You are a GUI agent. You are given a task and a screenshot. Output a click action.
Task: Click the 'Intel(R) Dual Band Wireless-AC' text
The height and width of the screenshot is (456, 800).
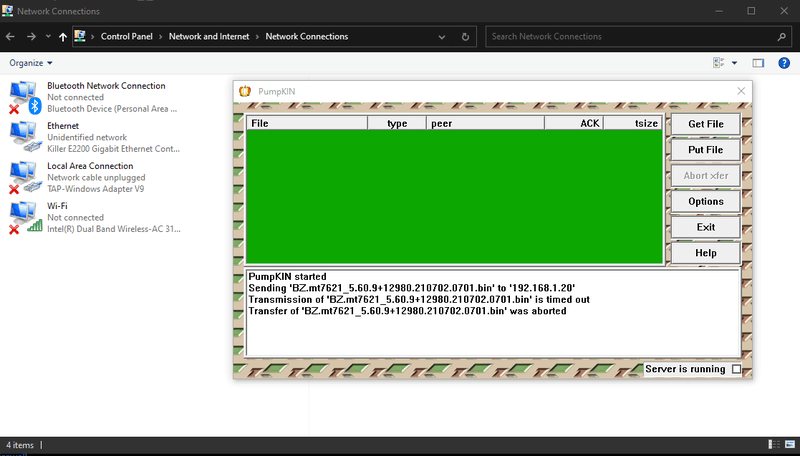point(114,229)
